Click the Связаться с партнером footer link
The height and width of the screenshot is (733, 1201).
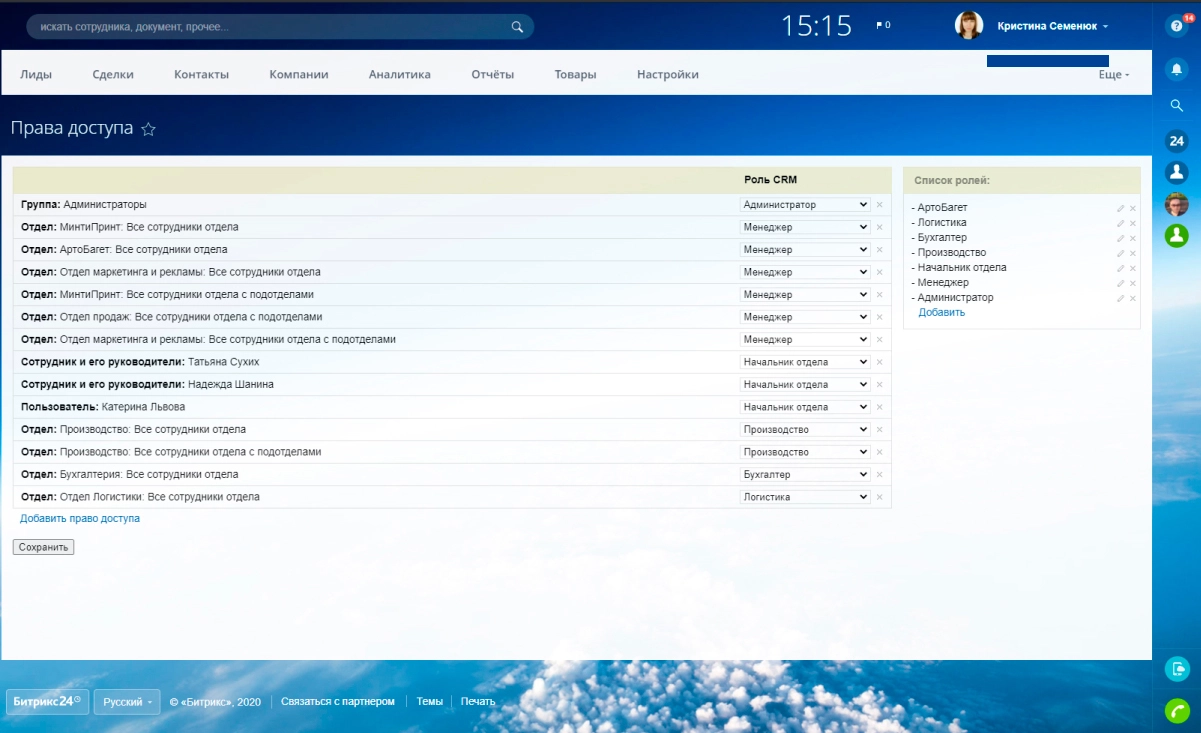pyautogui.click(x=338, y=702)
